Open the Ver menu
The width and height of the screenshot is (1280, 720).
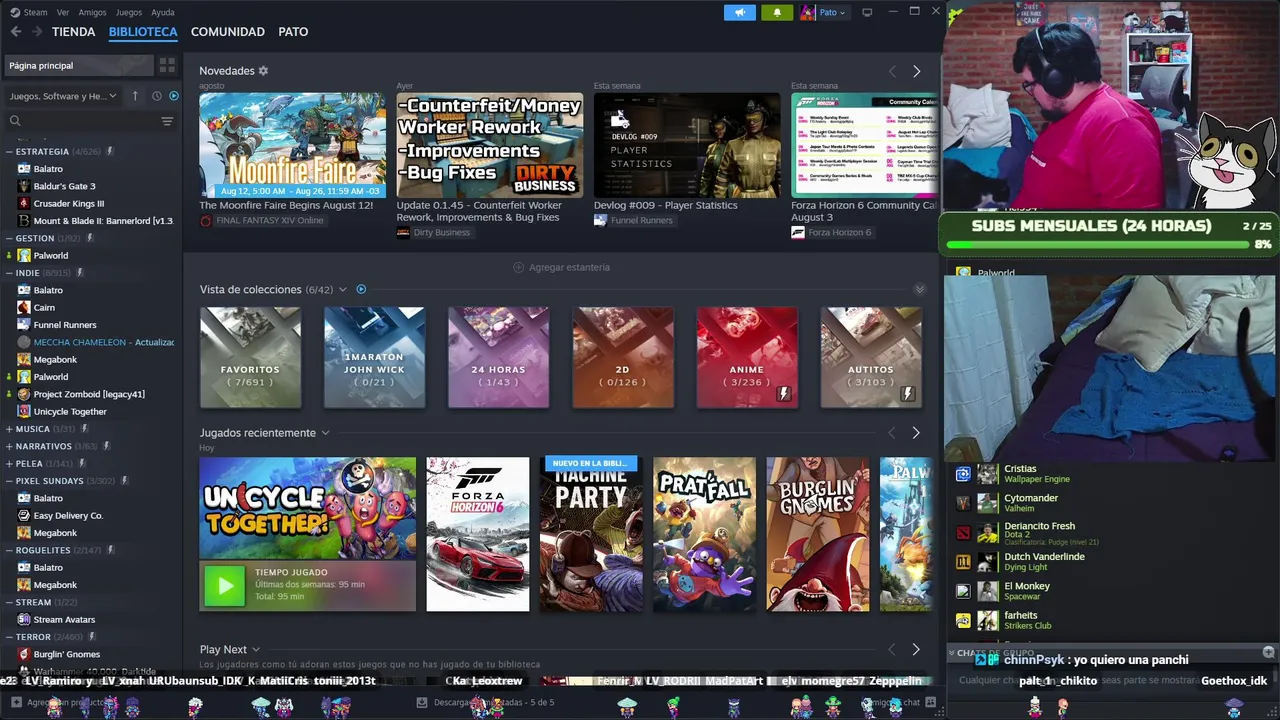point(63,12)
